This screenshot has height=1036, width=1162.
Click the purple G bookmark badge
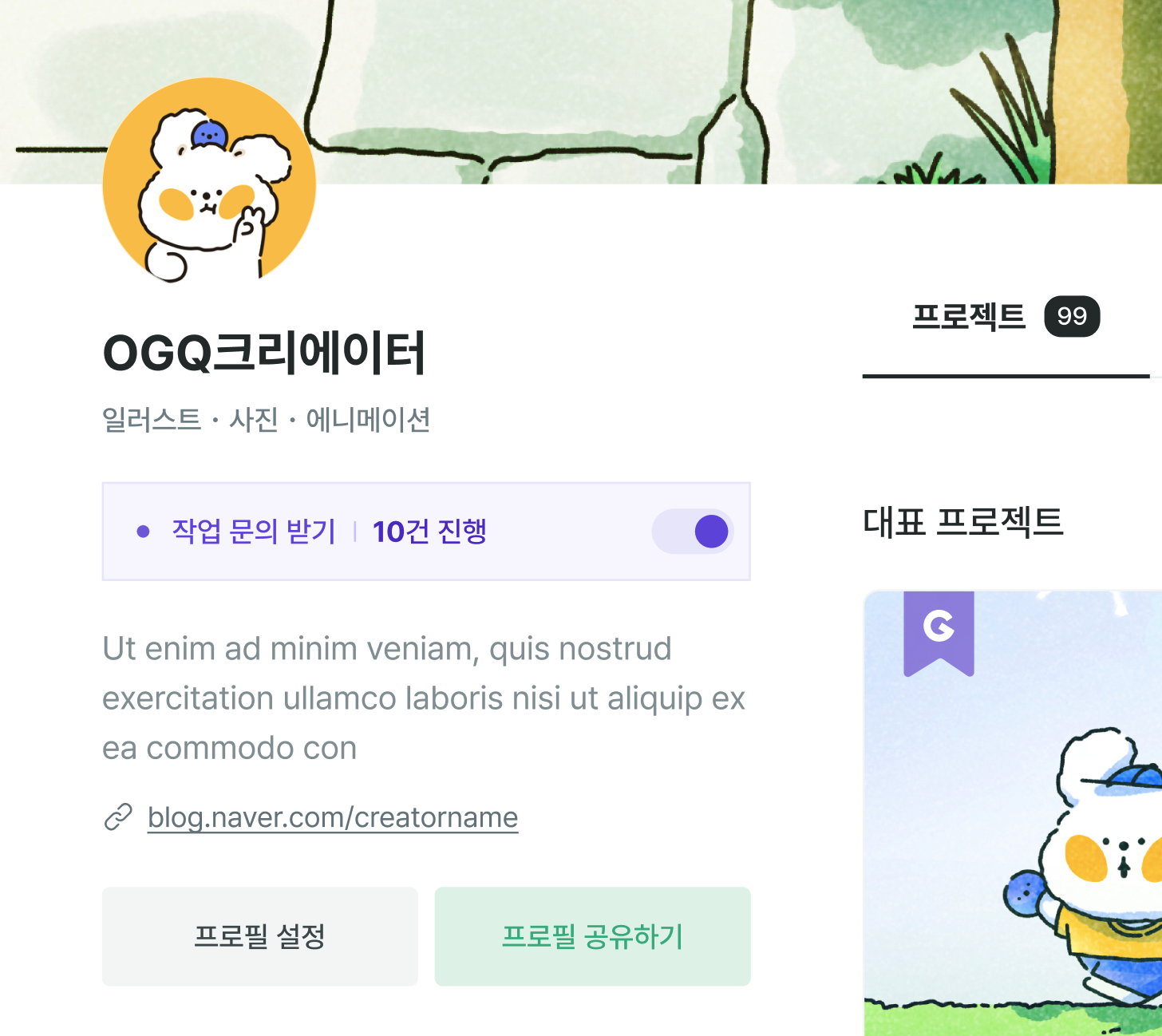click(x=939, y=634)
